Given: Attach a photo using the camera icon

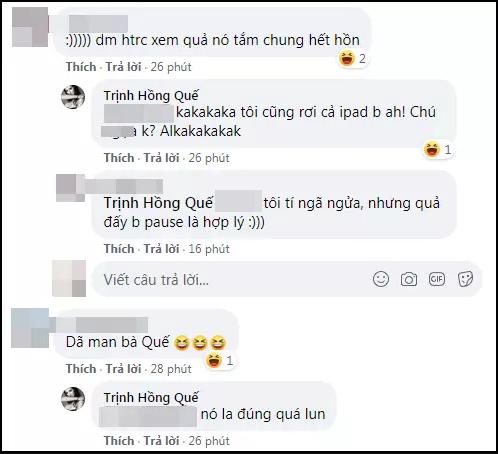Looking at the screenshot, I should [409, 279].
